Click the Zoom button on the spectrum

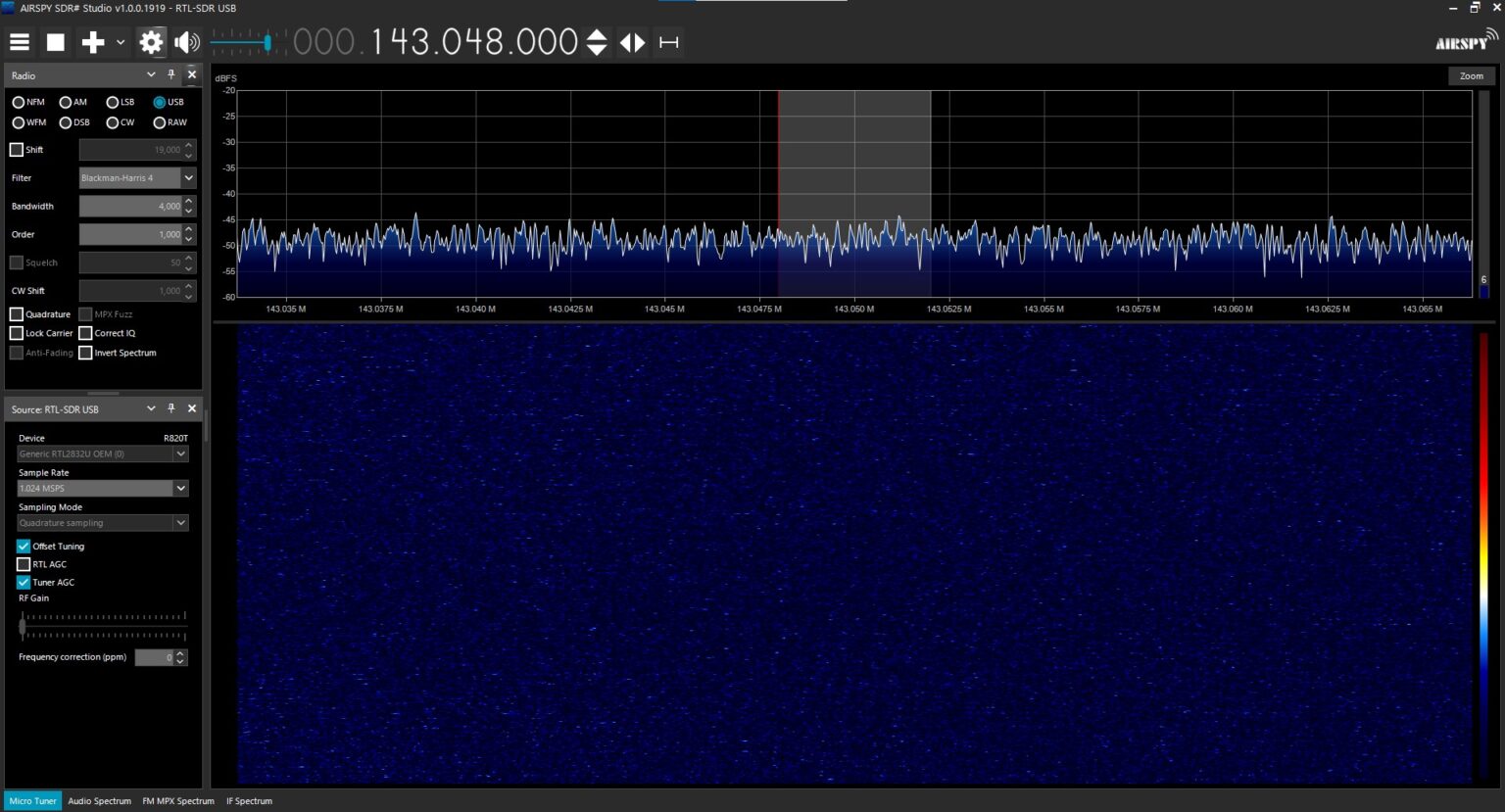[x=1471, y=75]
